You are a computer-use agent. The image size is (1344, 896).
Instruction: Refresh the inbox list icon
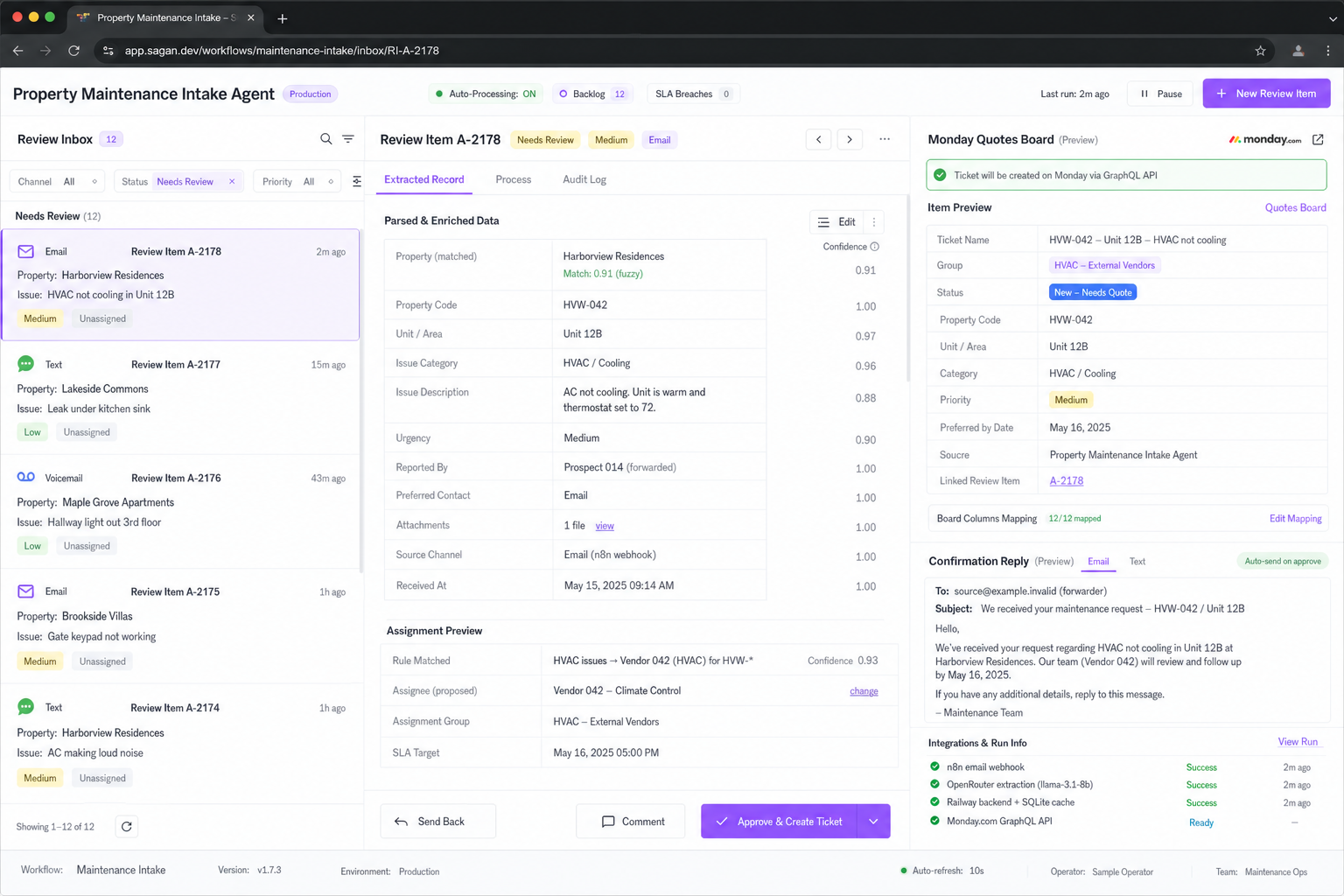click(x=127, y=827)
